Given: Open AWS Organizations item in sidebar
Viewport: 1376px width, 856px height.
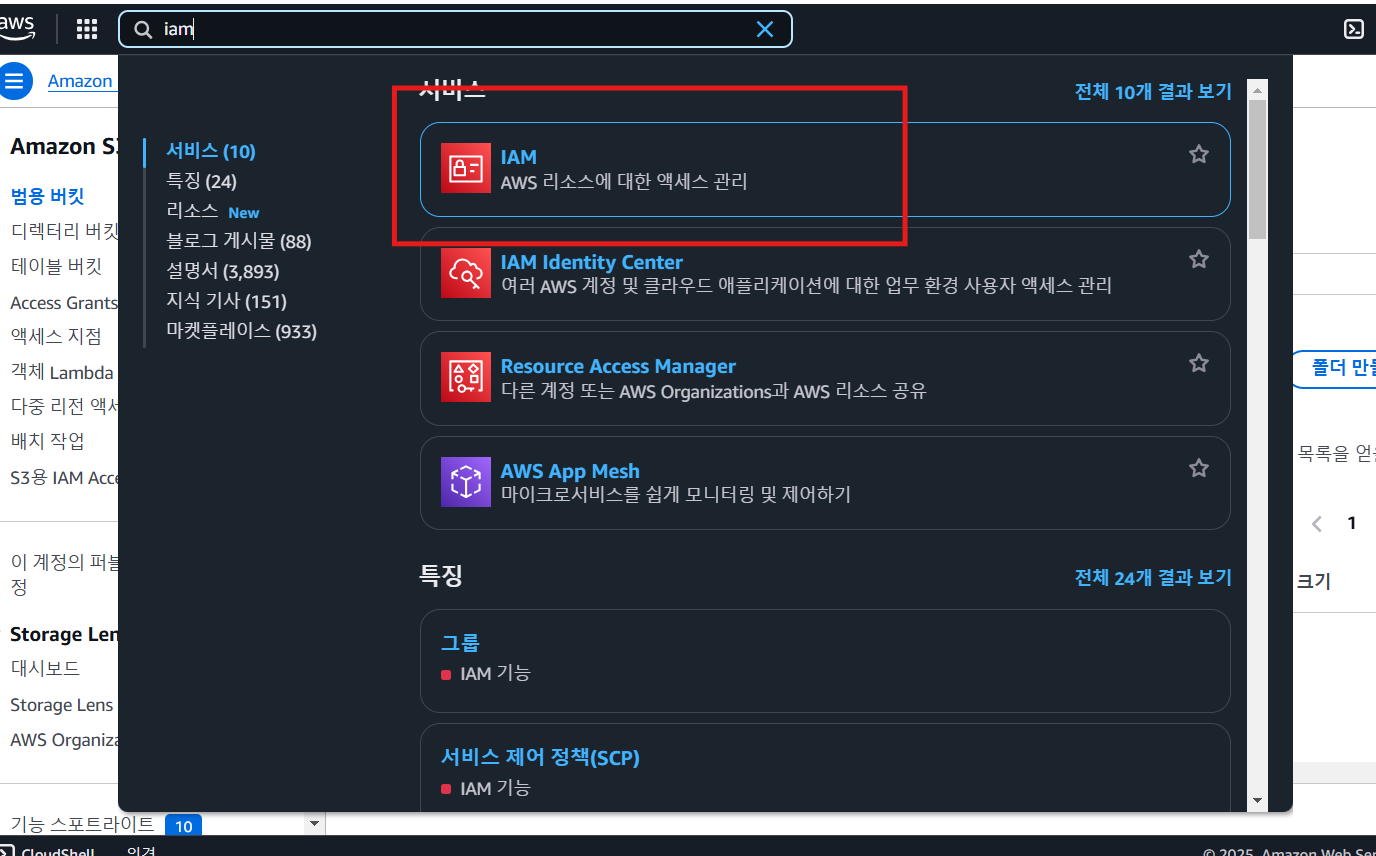Looking at the screenshot, I should pyautogui.click(x=64, y=740).
